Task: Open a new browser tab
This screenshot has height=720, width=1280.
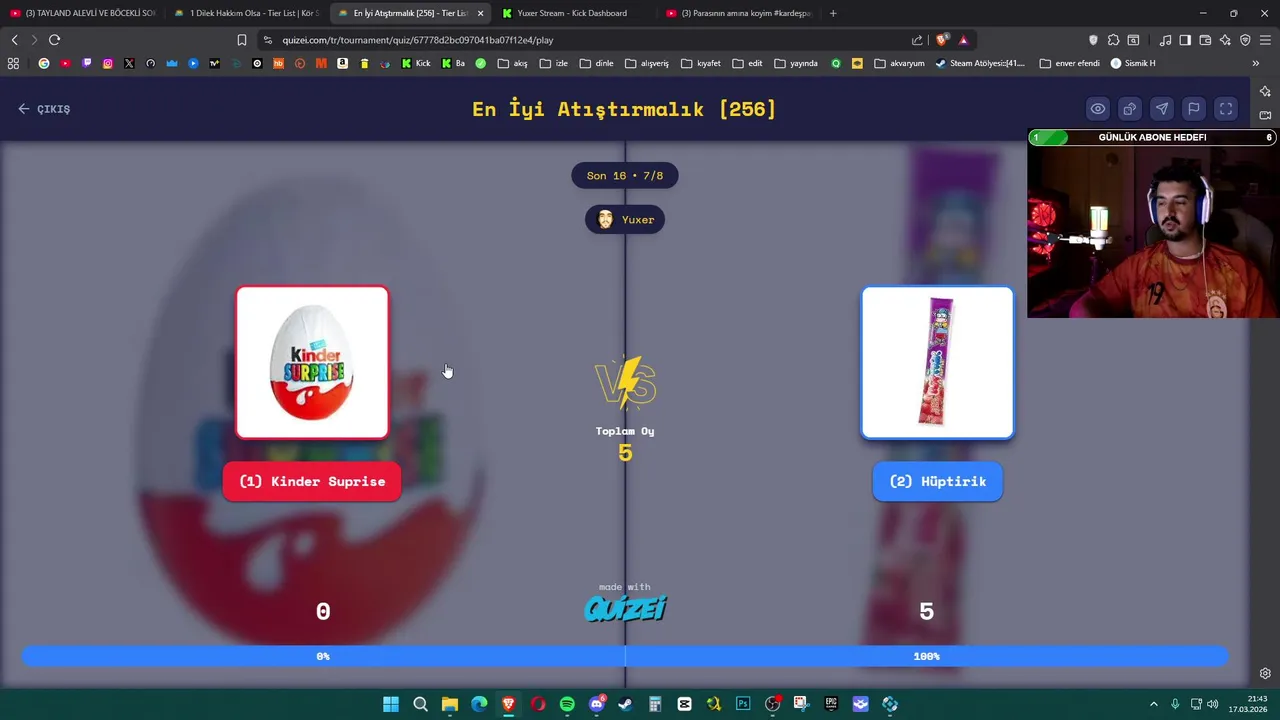Action: (833, 13)
